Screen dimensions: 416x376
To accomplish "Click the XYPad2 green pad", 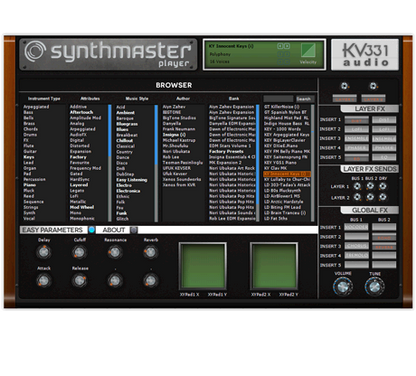I will [x=274, y=266].
